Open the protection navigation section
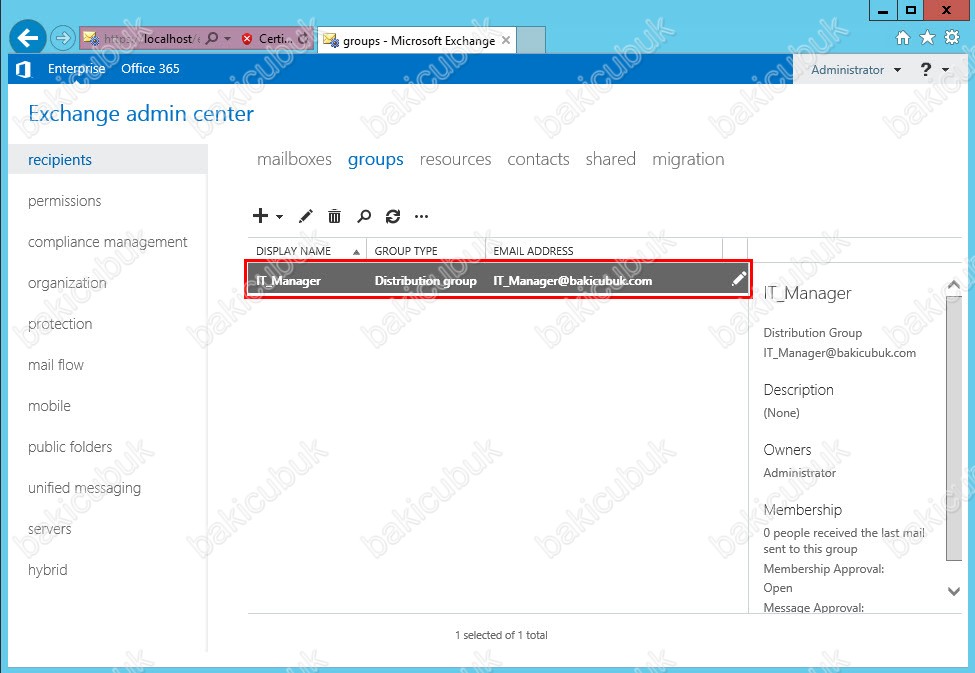Viewport: 975px width, 673px height. (x=60, y=324)
